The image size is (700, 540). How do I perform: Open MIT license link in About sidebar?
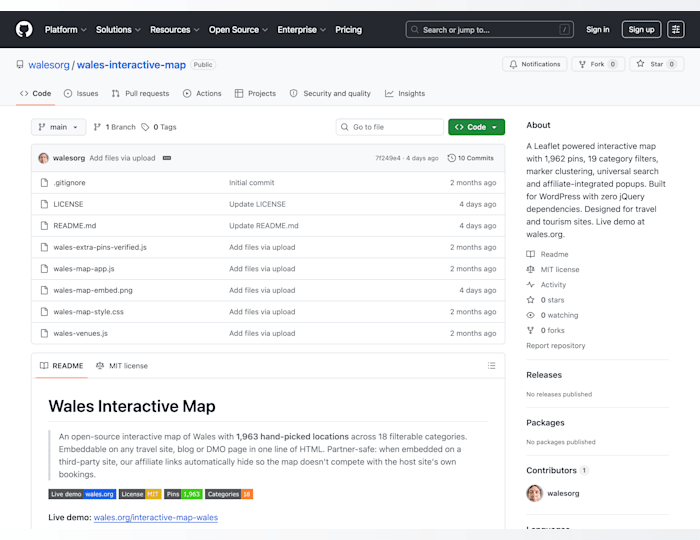coord(553,270)
